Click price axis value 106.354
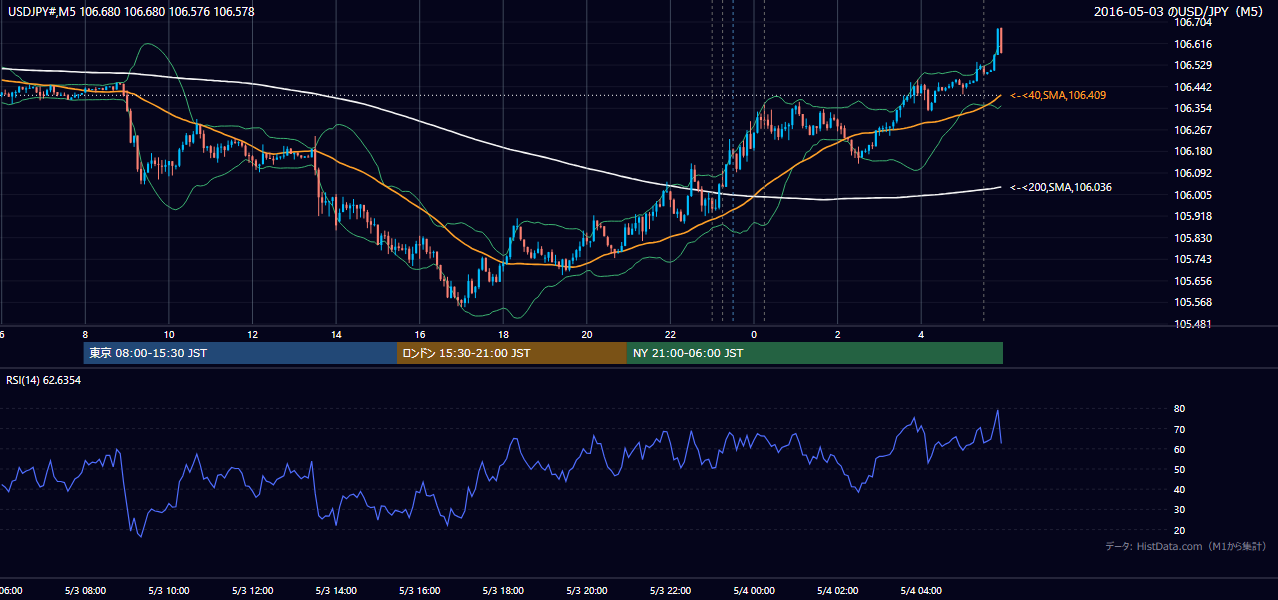 point(1194,108)
